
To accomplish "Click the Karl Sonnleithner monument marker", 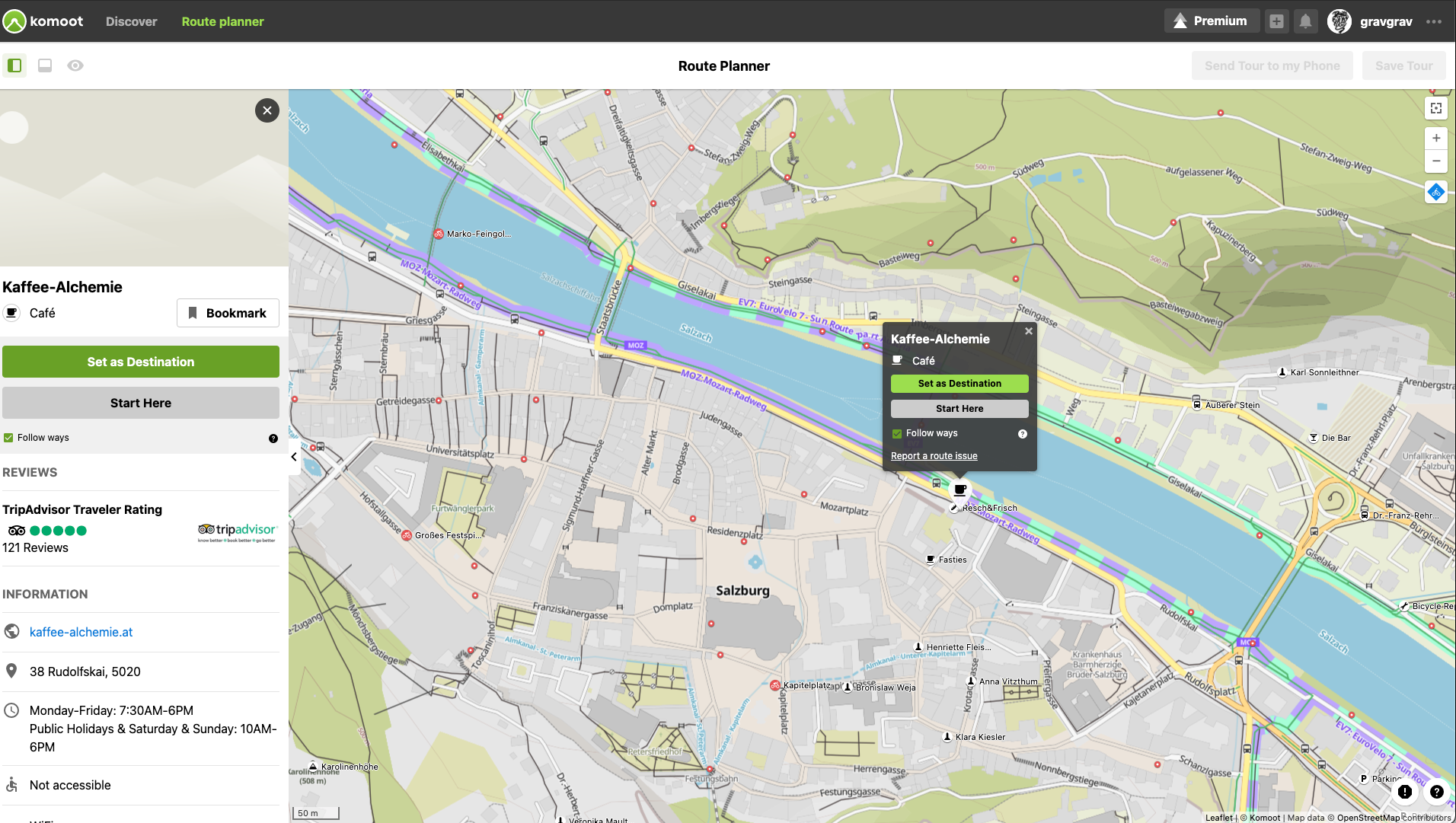I will 1282,372.
